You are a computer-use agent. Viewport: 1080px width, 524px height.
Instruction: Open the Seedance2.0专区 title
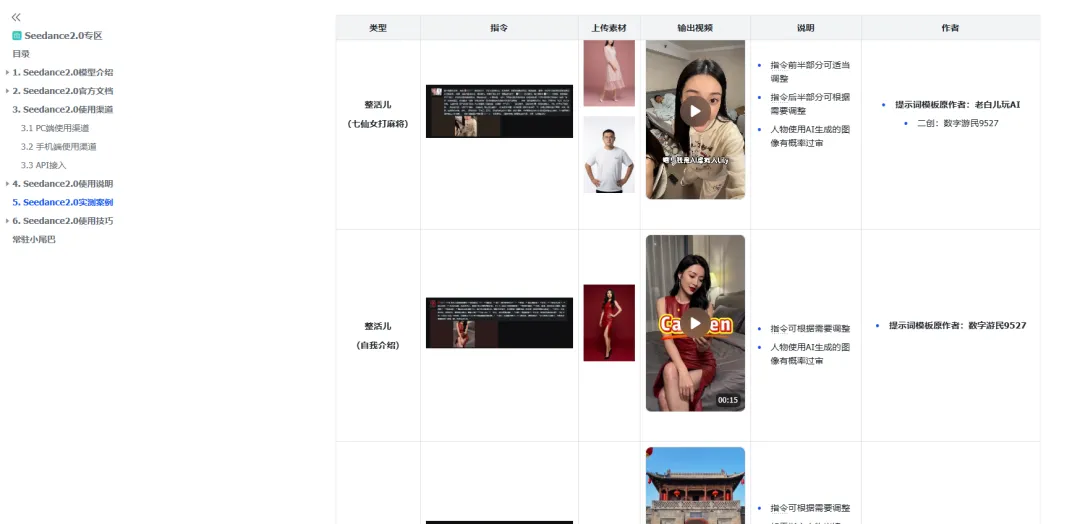point(63,36)
